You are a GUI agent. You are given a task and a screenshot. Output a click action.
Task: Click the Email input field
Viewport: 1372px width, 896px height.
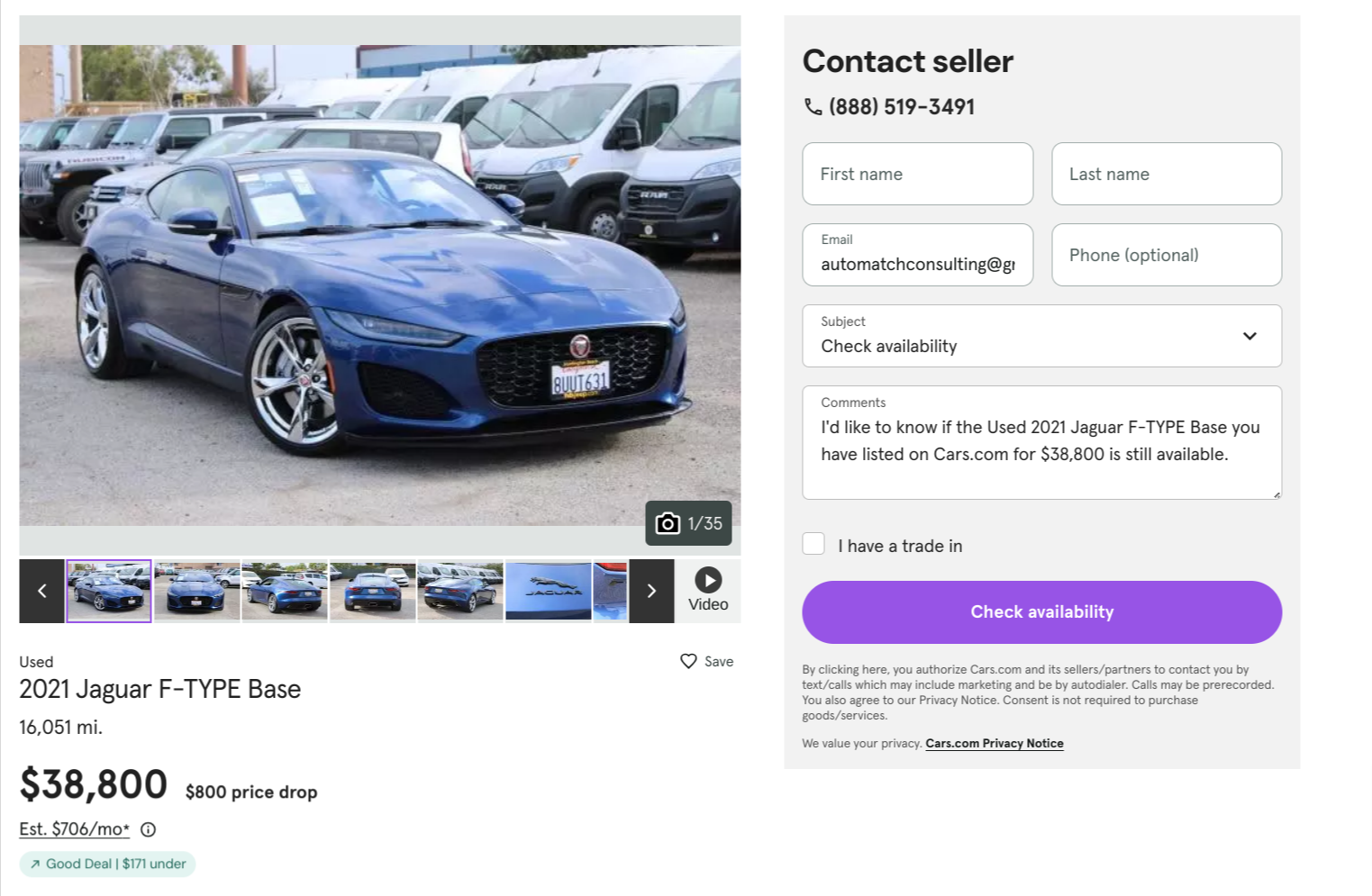[x=917, y=264]
